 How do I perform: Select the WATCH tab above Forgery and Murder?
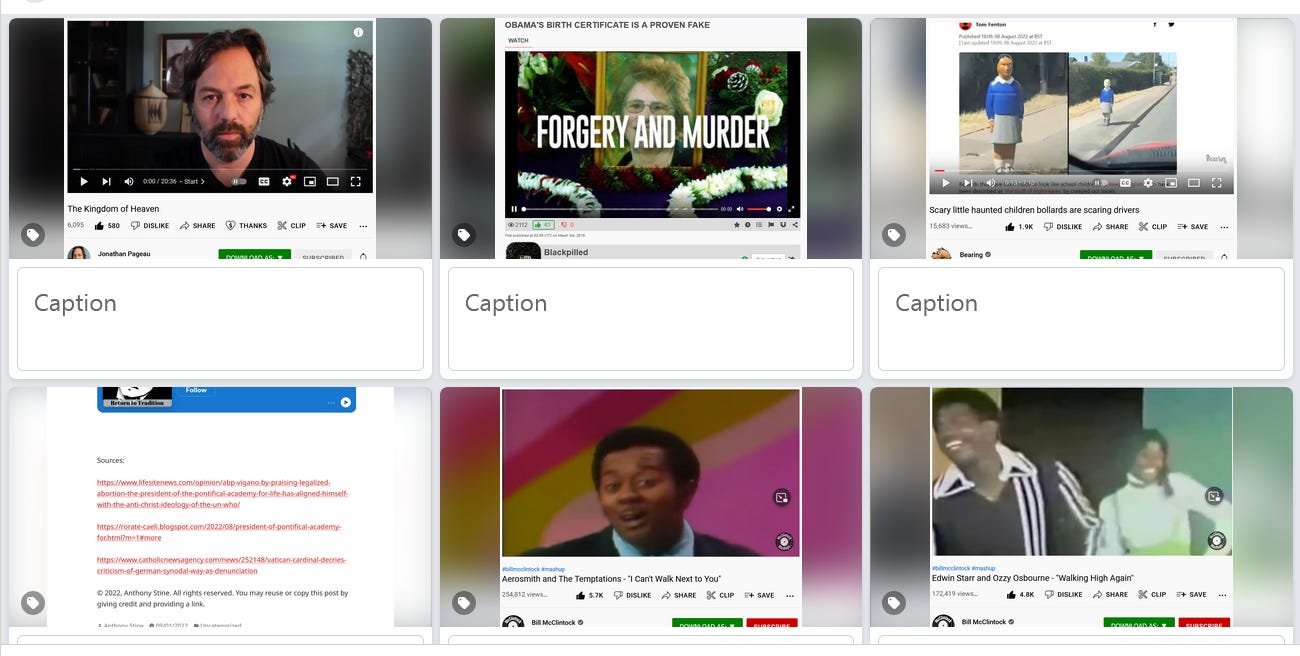(x=518, y=41)
